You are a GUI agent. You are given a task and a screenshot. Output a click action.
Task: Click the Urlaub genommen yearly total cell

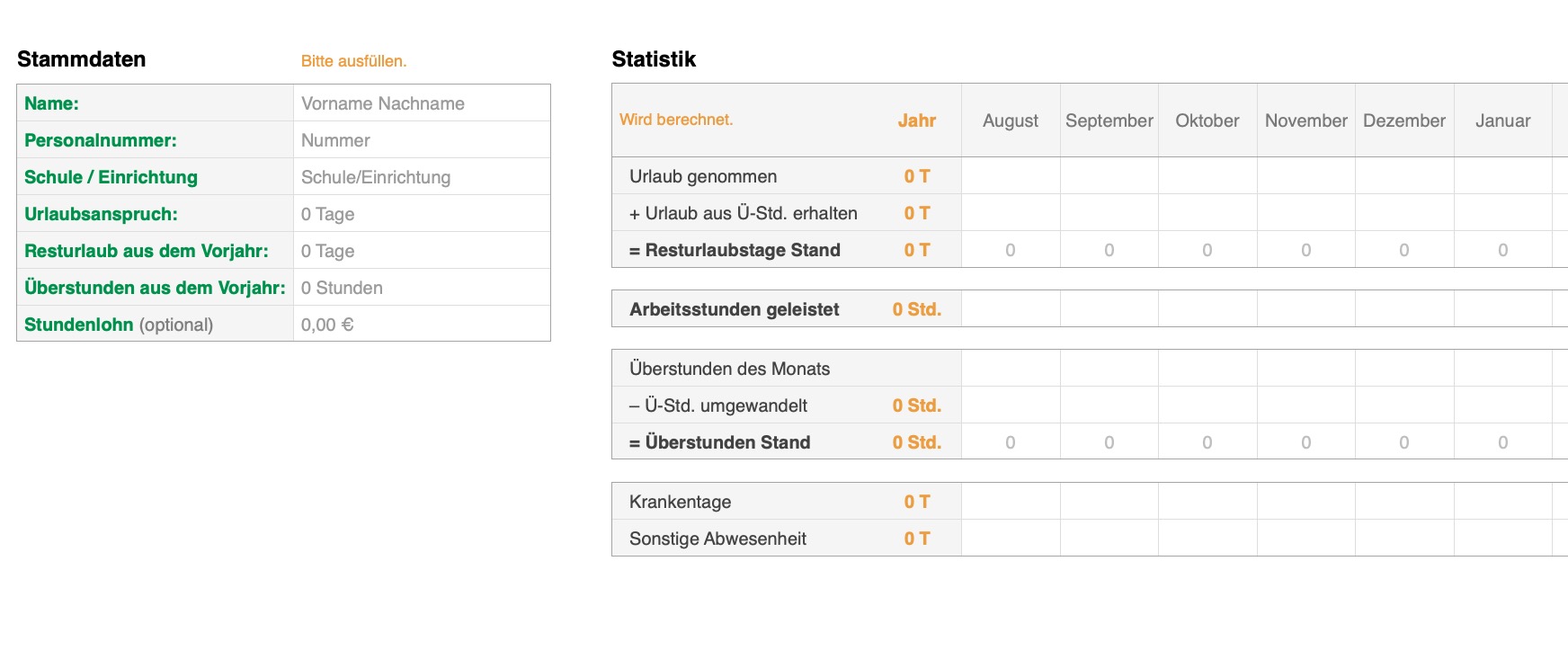coord(916,176)
